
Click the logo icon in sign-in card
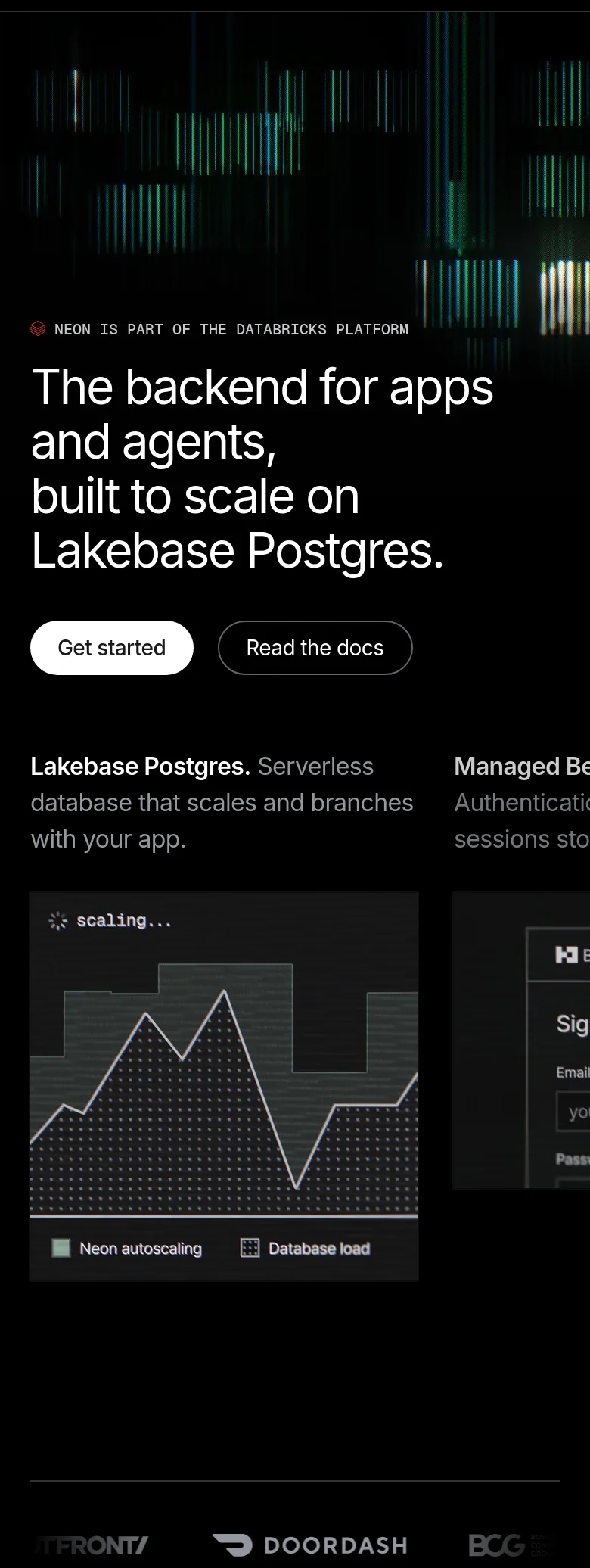click(x=567, y=955)
